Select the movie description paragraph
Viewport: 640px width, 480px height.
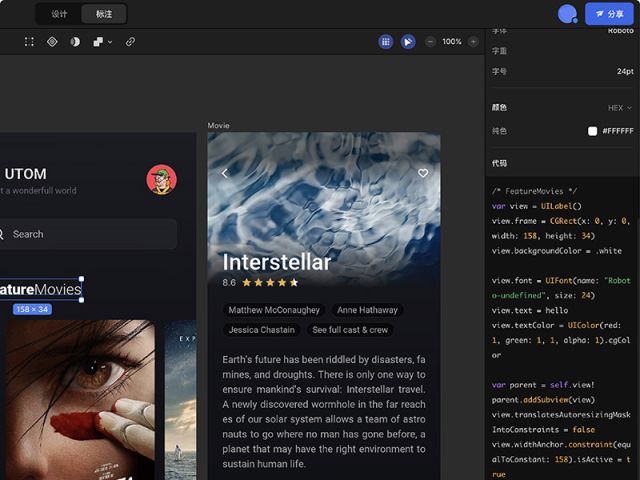324,411
